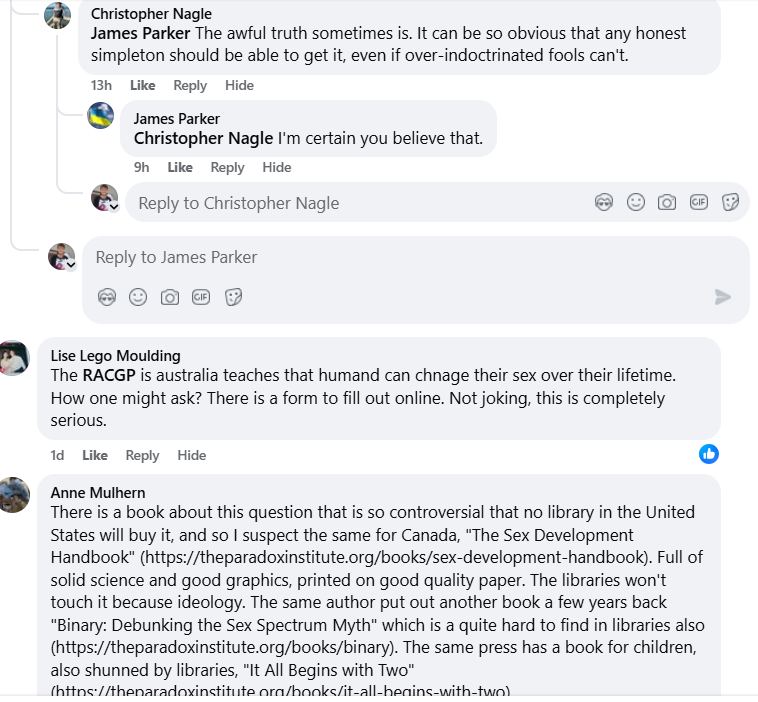Image resolution: width=758 pixels, height=702 pixels.
Task: View the like reaction on Lise's comment
Action: pyautogui.click(x=709, y=454)
